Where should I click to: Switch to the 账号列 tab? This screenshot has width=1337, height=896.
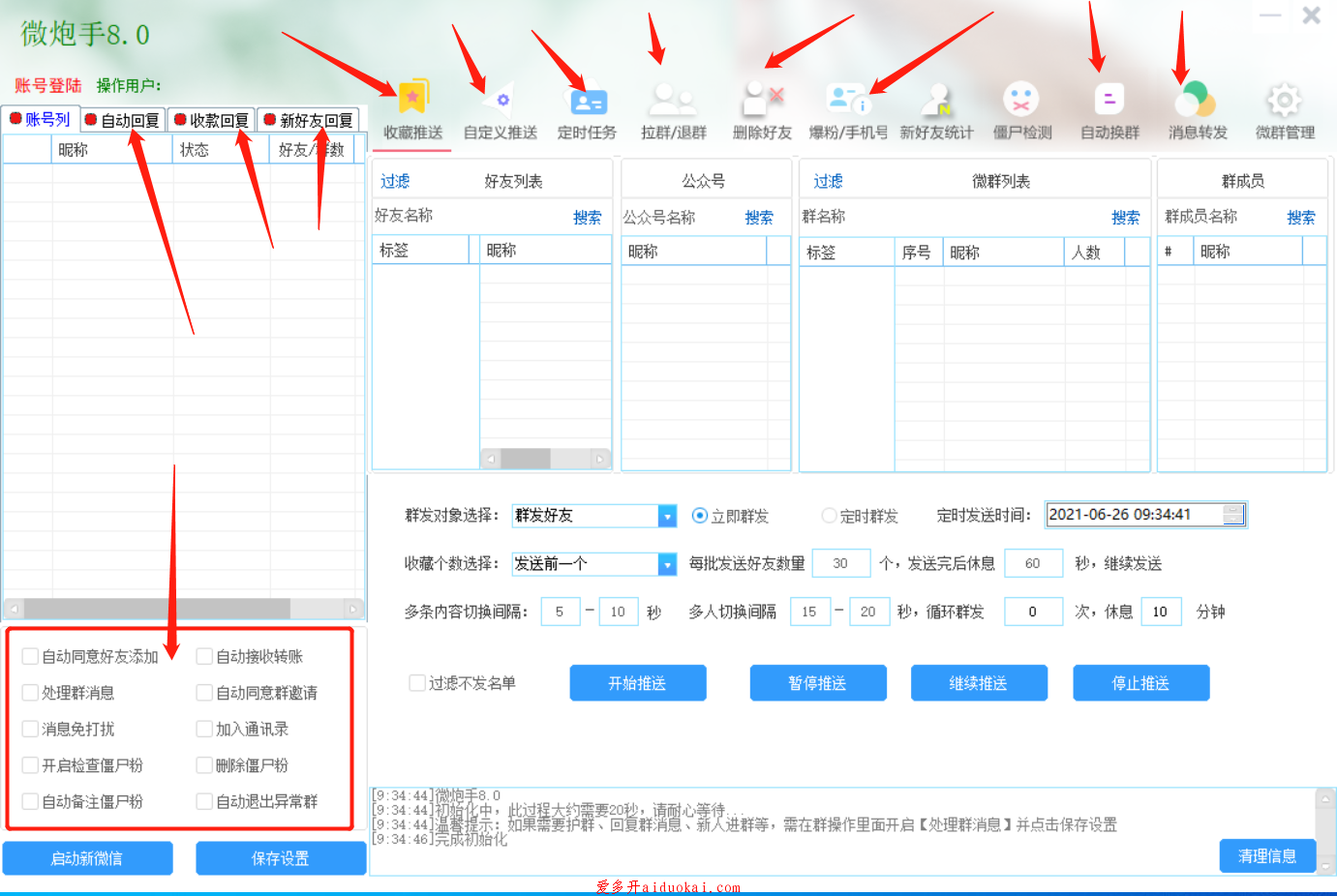[40, 119]
